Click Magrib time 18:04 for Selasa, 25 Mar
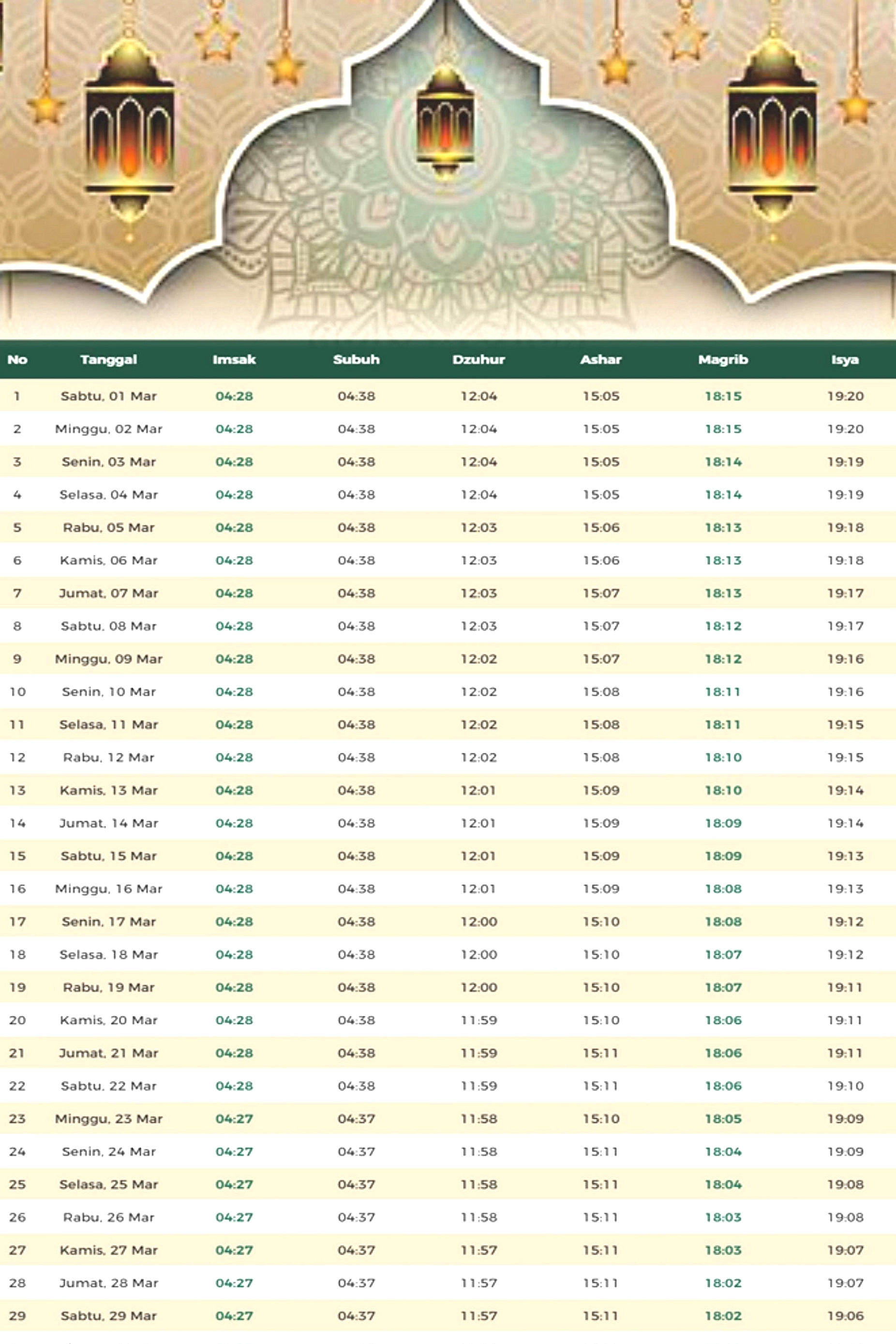The image size is (896, 1344). [723, 1184]
